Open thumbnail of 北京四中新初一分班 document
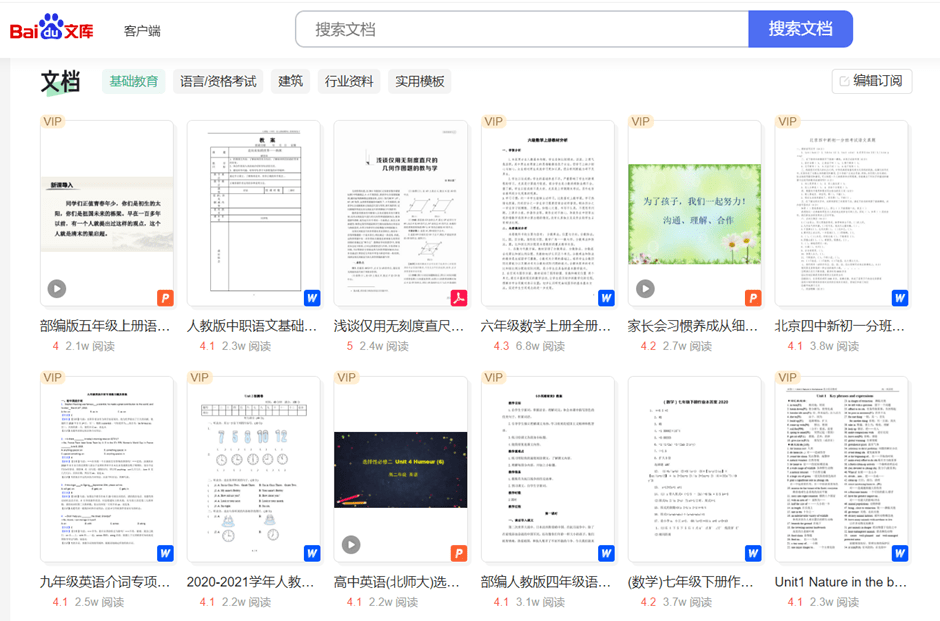This screenshot has width=940, height=621. pos(842,214)
